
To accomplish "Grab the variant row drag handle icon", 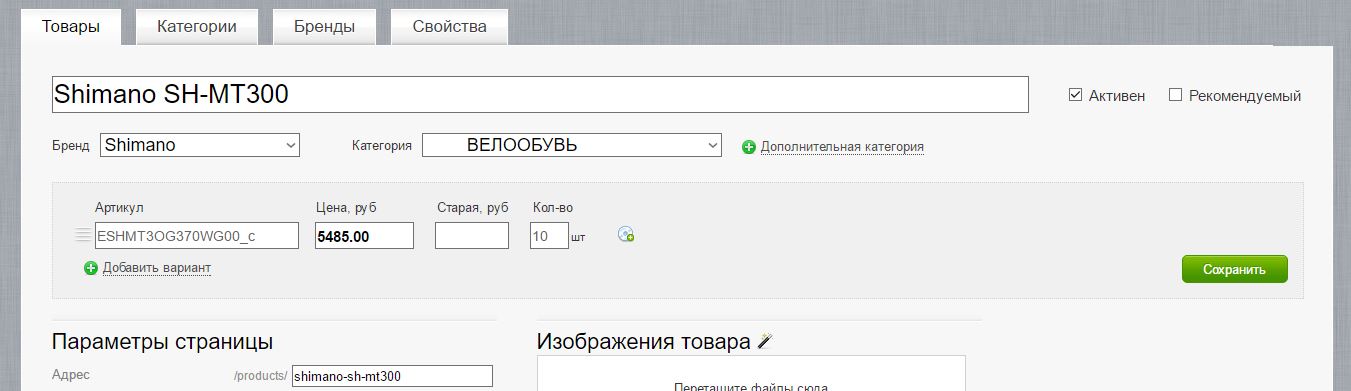I will 83,236.
